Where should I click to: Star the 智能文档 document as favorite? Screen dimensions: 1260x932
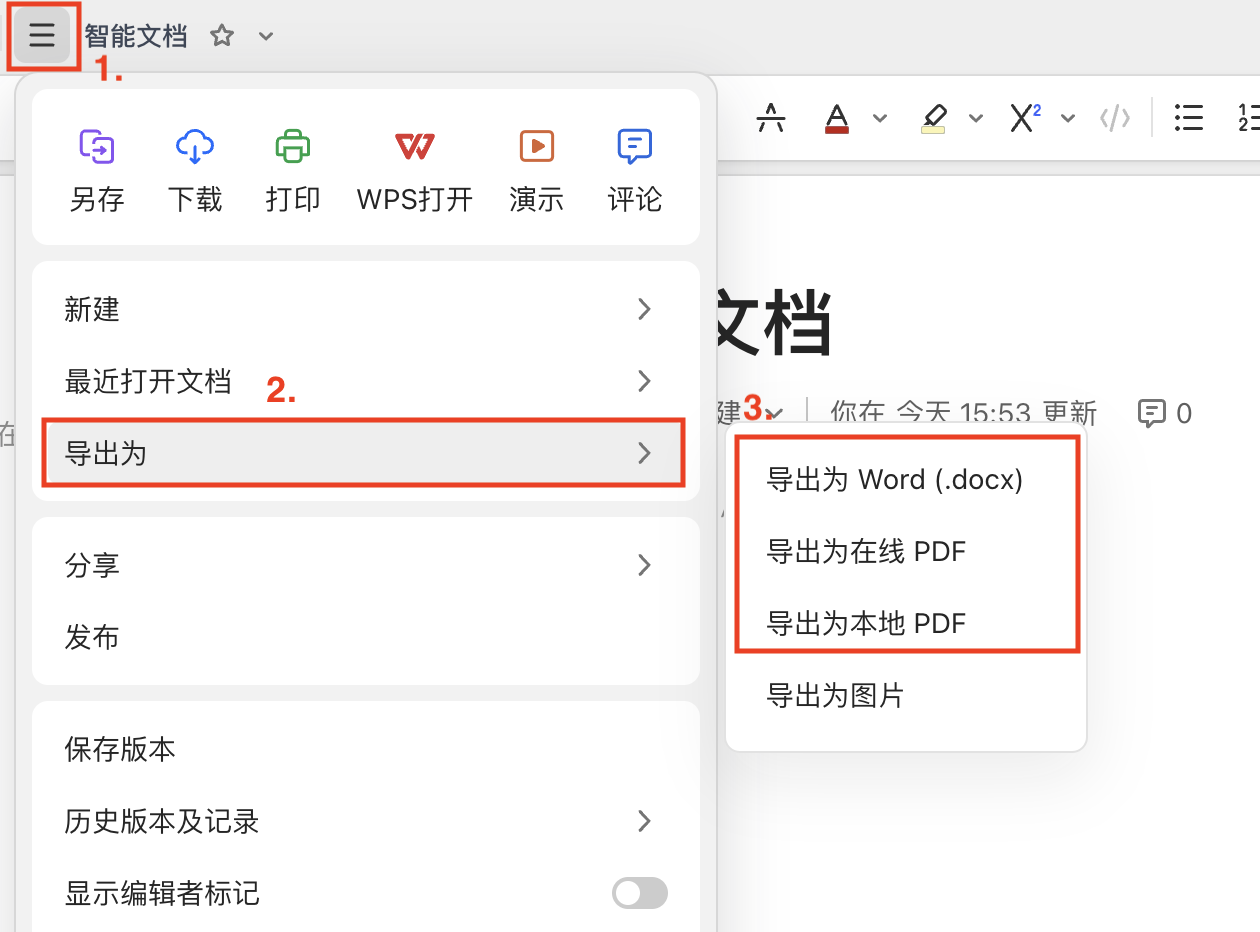tap(222, 37)
